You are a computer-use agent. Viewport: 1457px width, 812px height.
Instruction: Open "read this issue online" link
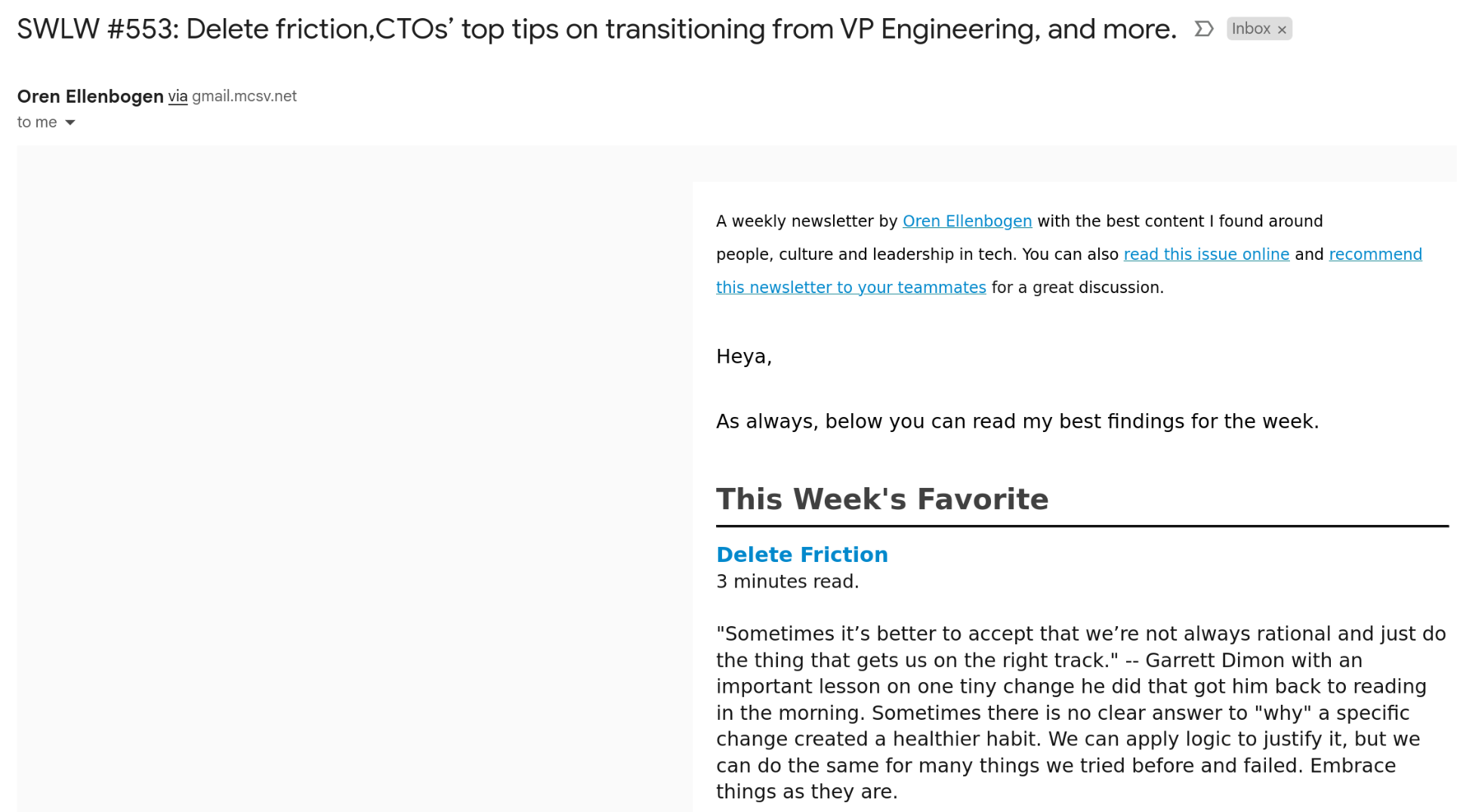(x=1206, y=255)
